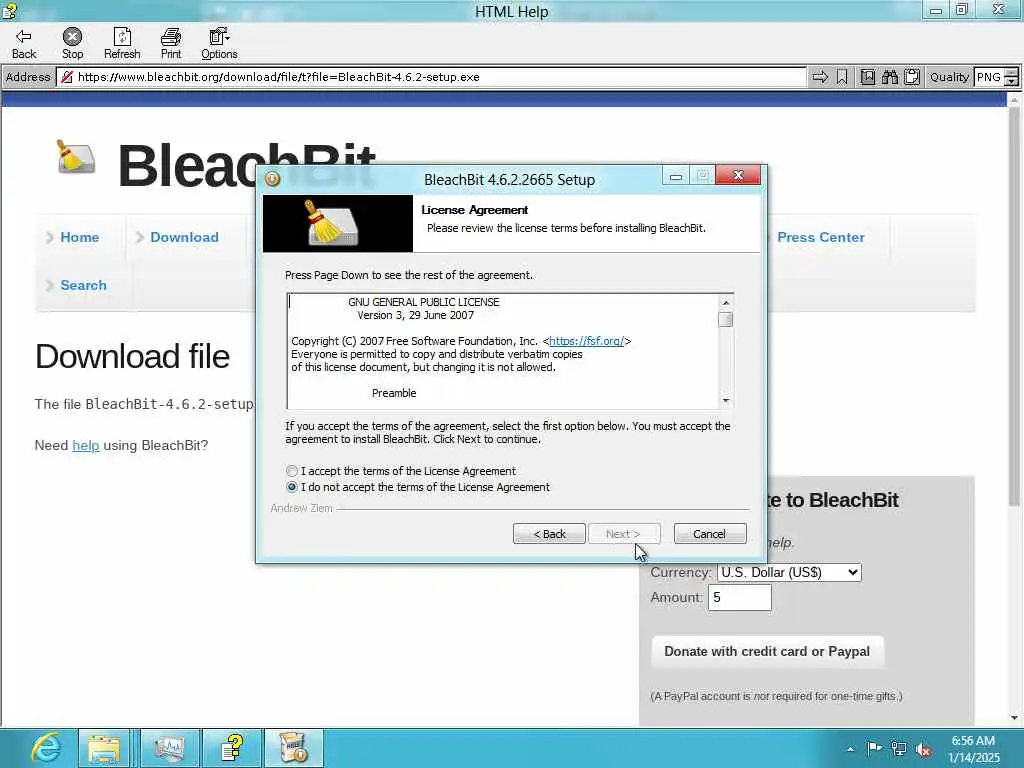Click the Back toolbar arrow icon

pyautogui.click(x=24, y=37)
